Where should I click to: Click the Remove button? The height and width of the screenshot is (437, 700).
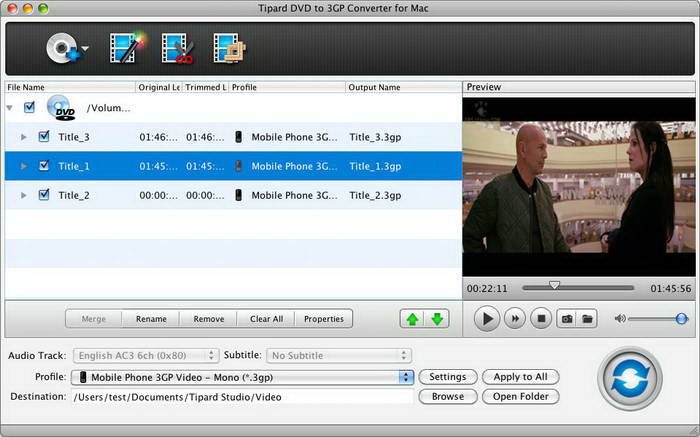click(x=208, y=319)
